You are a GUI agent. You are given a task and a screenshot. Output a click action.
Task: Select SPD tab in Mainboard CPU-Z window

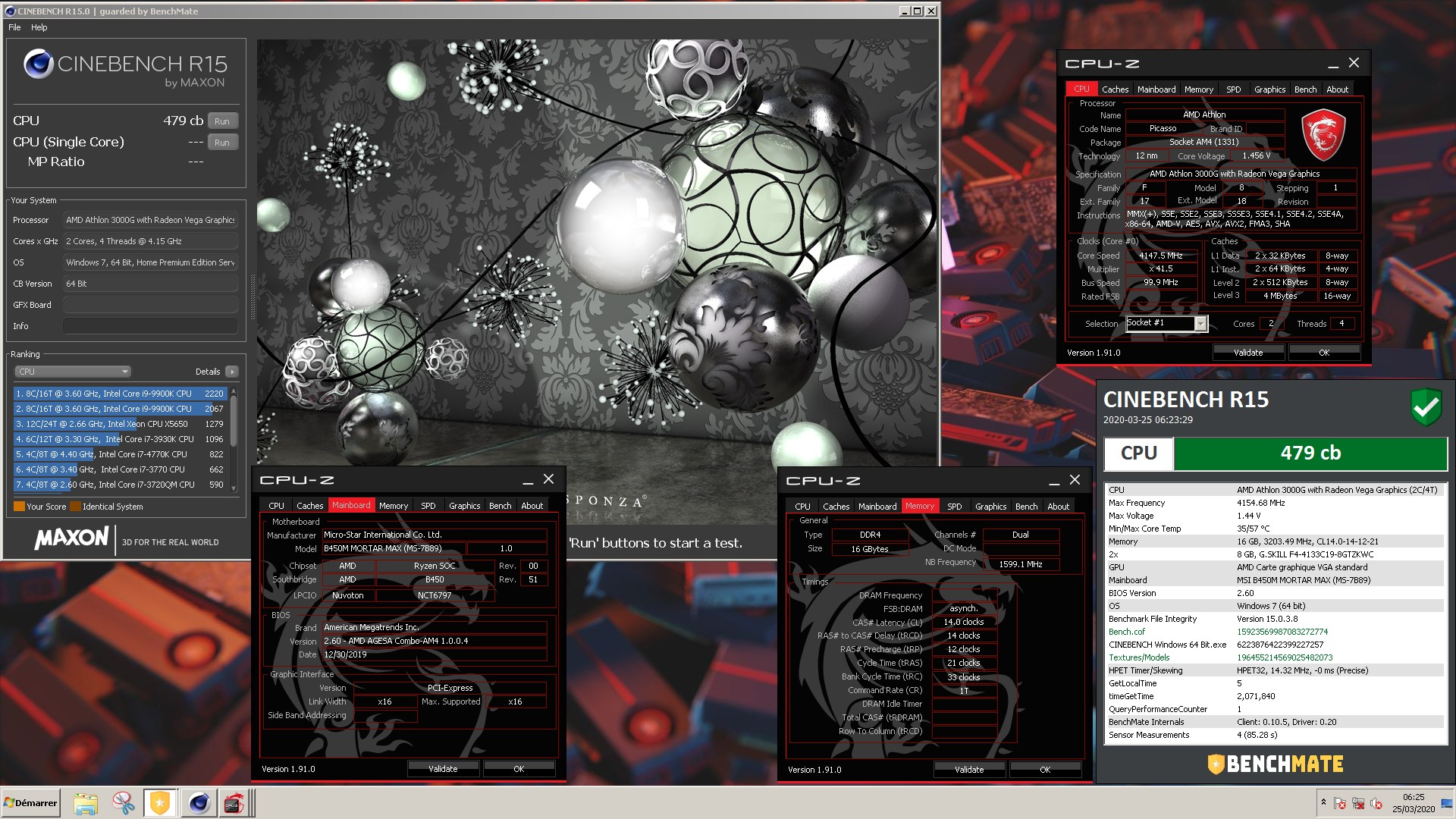[428, 506]
